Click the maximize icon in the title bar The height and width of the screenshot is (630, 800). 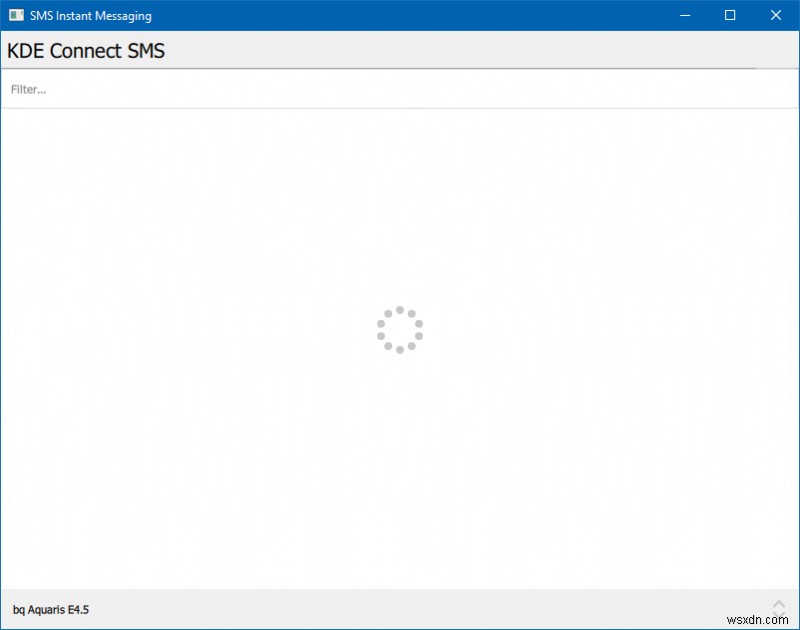pos(730,15)
